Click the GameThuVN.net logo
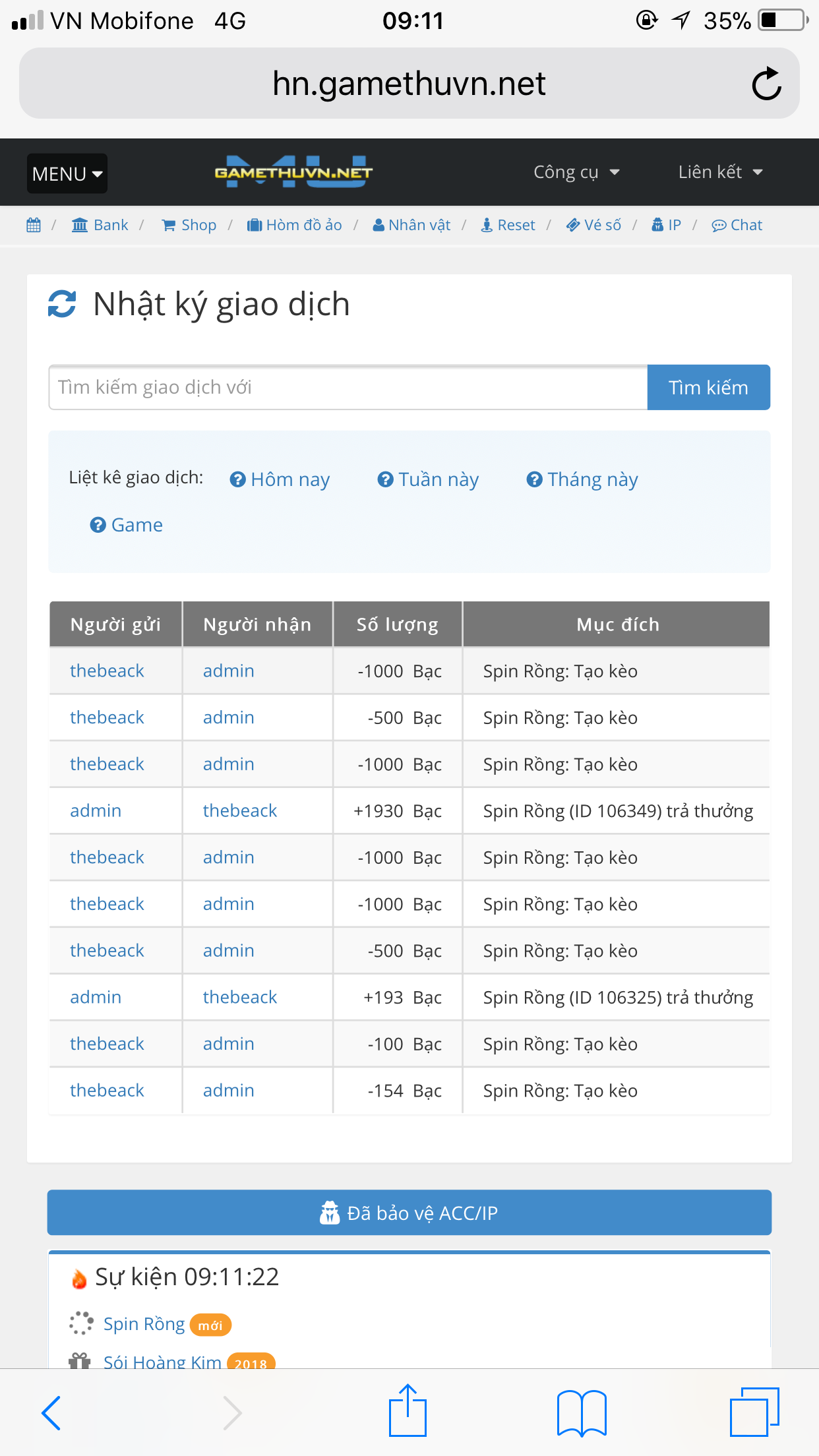 pos(293,172)
